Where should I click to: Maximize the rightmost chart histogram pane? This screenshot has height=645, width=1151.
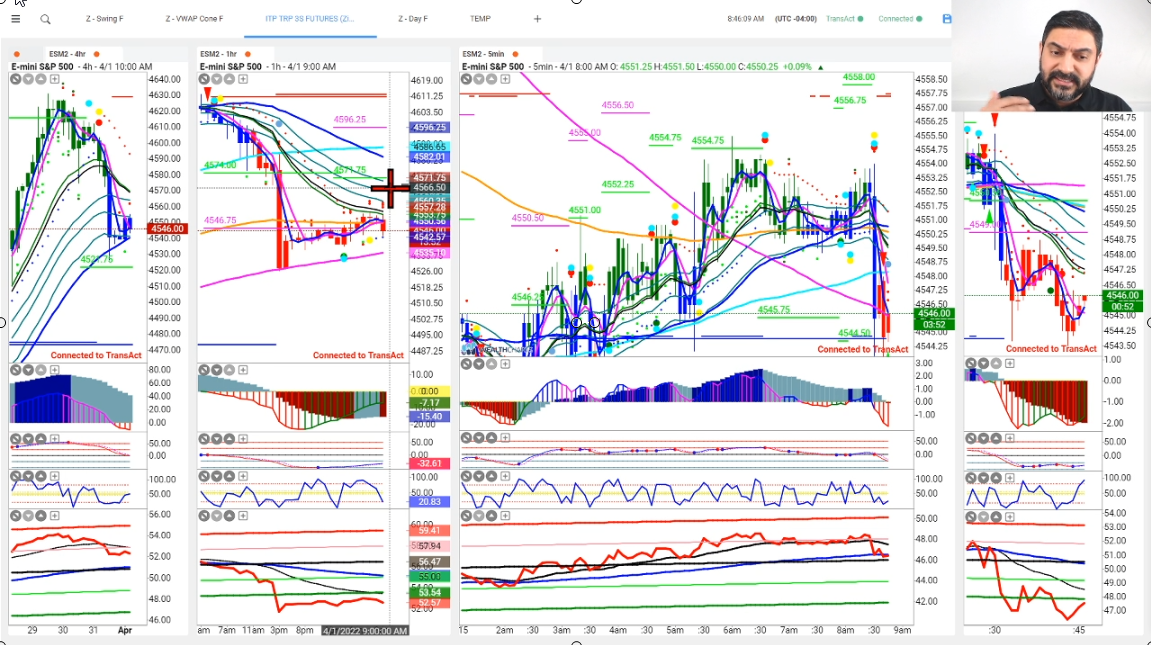click(1009, 363)
